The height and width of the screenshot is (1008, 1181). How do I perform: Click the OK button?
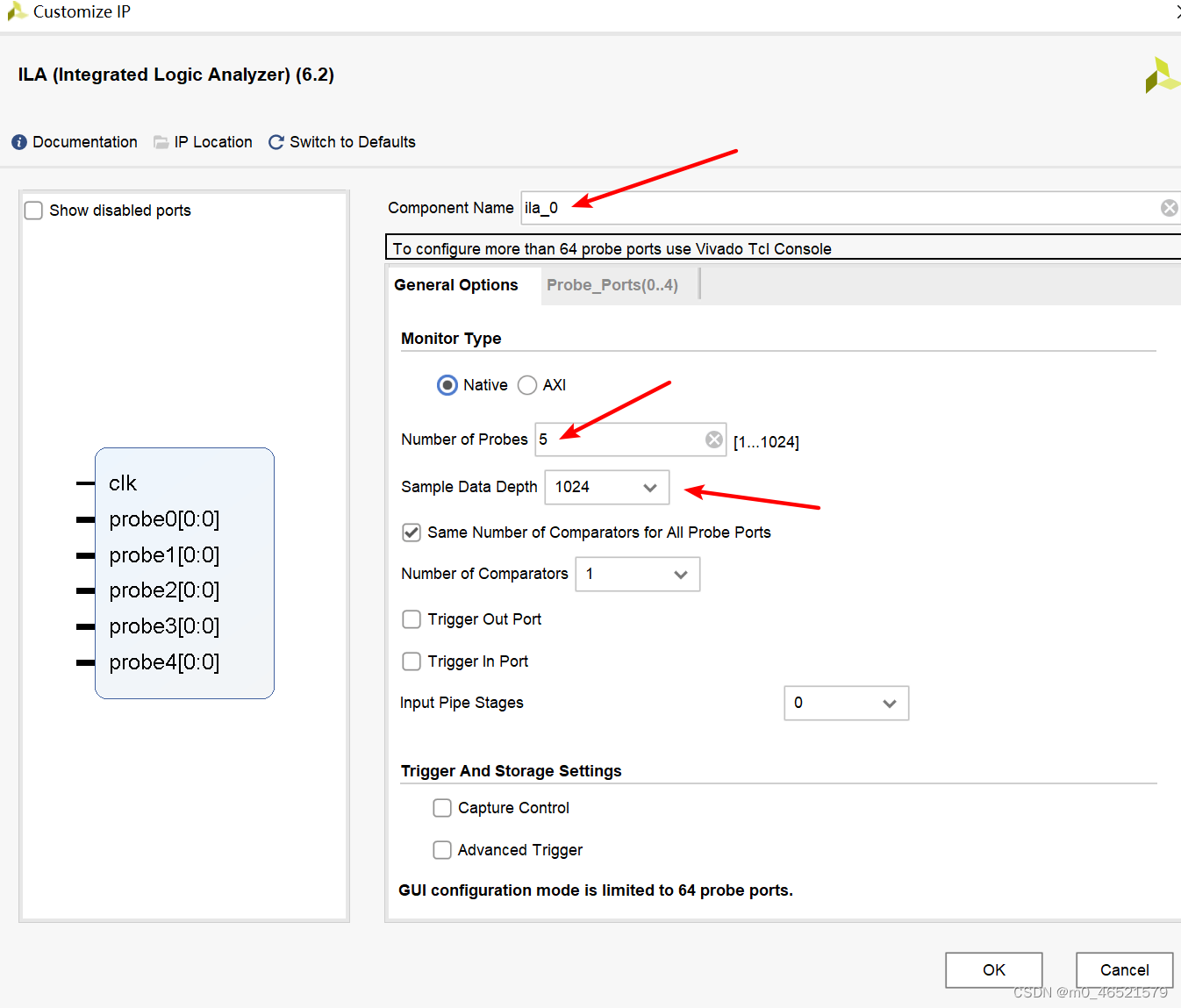(x=994, y=970)
